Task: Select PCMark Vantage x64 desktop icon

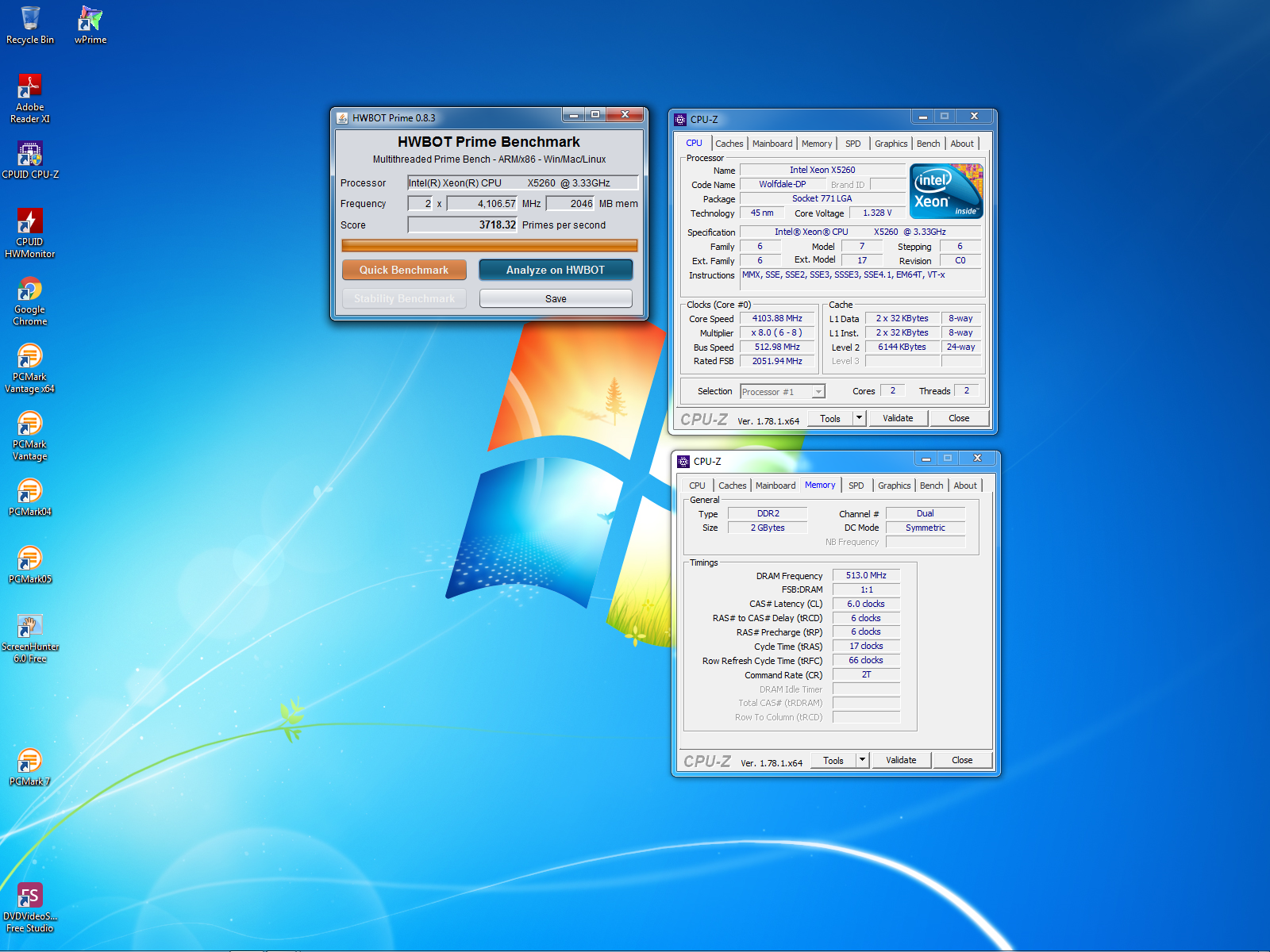Action: [x=30, y=368]
